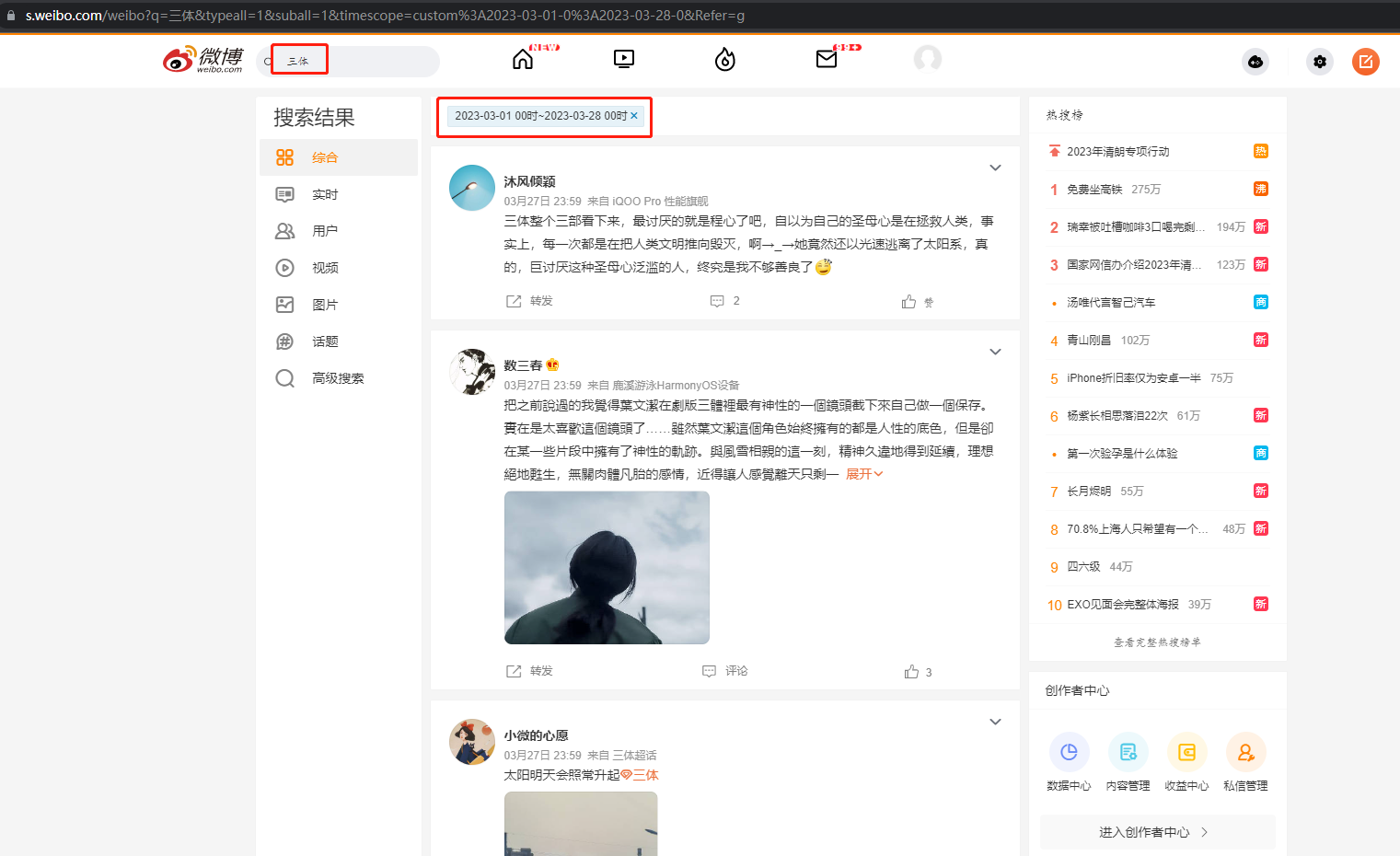Open 数三春 username link
Screen dimensions: 1400x856
[x=523, y=365]
